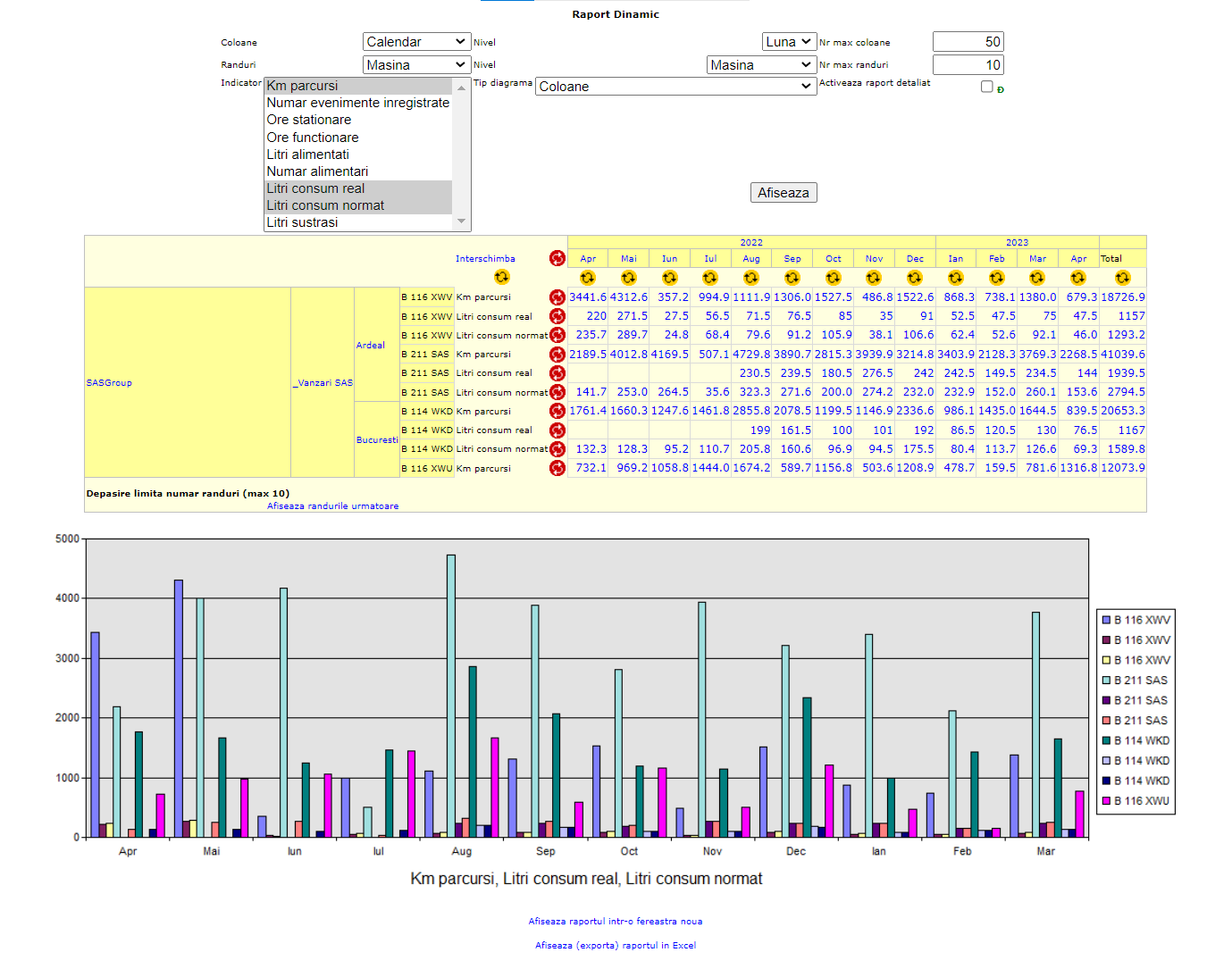Click red icon on B 116 XWU row
The image size is (1232, 969).
pyautogui.click(x=557, y=468)
